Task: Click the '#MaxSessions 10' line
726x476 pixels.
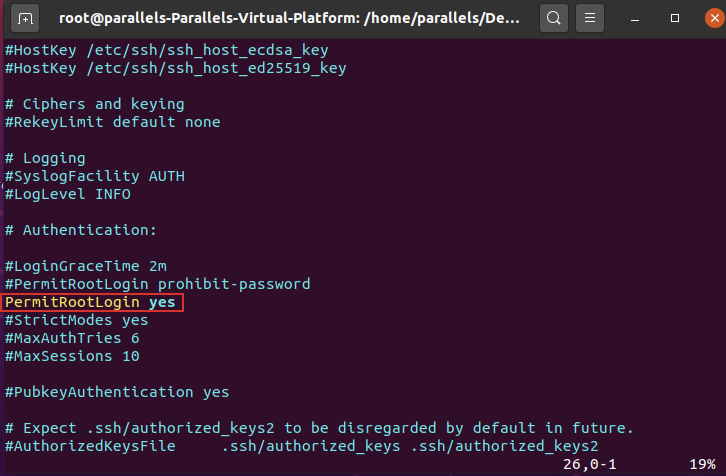Action: click(x=72, y=356)
